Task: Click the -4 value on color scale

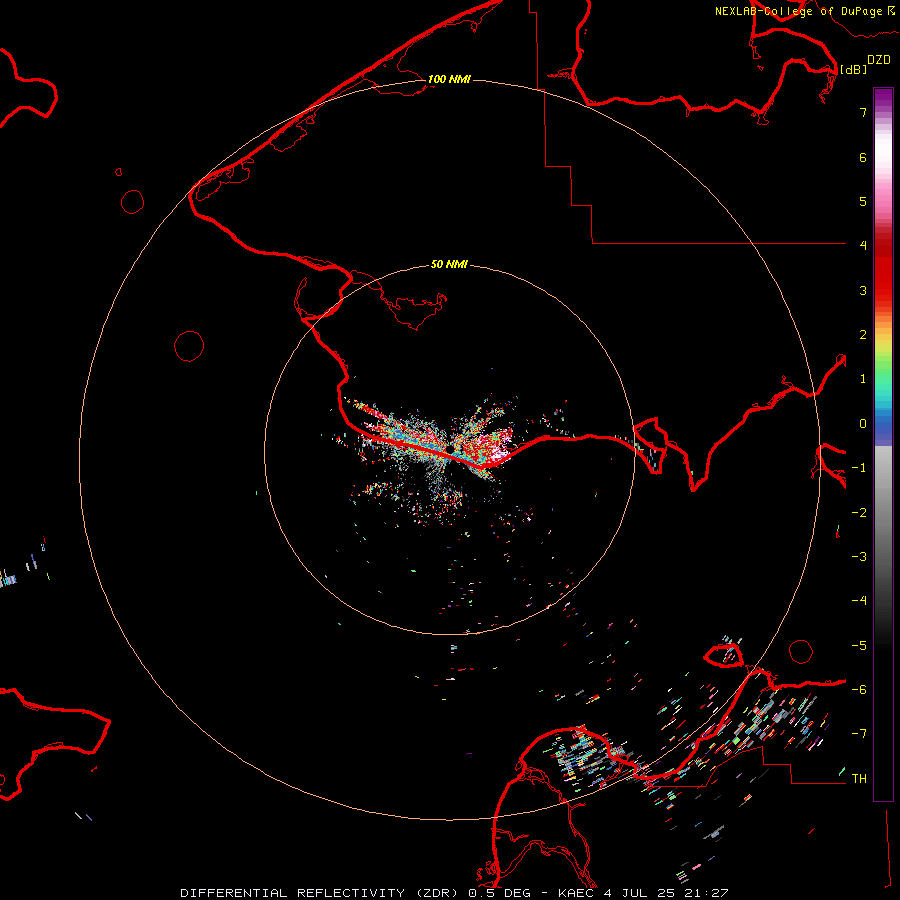Action: pos(859,600)
